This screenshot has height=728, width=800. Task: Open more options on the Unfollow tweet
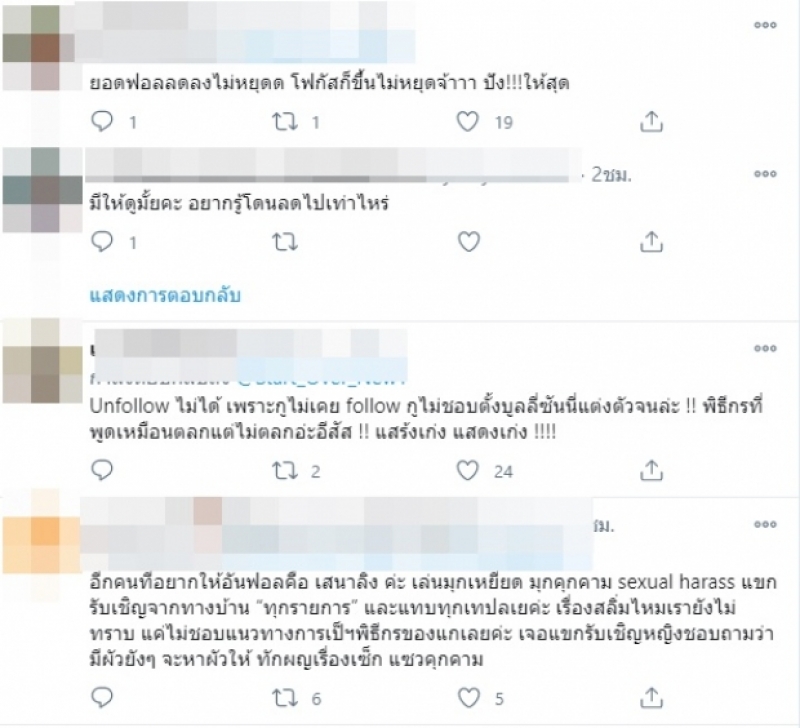point(765,348)
